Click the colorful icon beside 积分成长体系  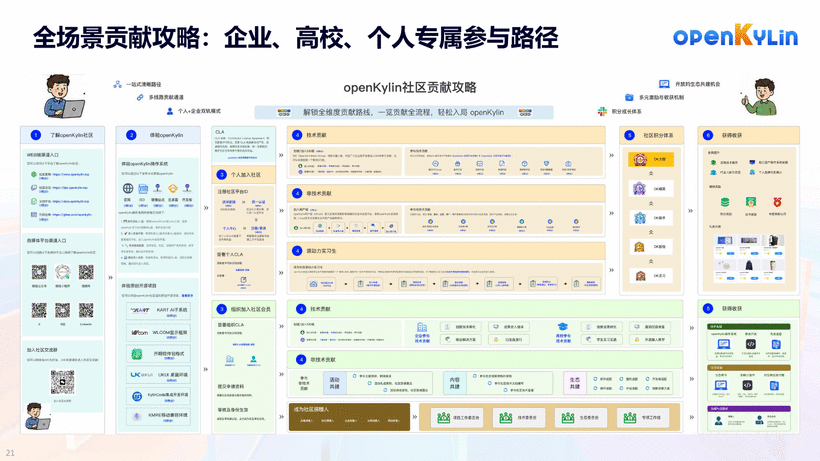[602, 111]
